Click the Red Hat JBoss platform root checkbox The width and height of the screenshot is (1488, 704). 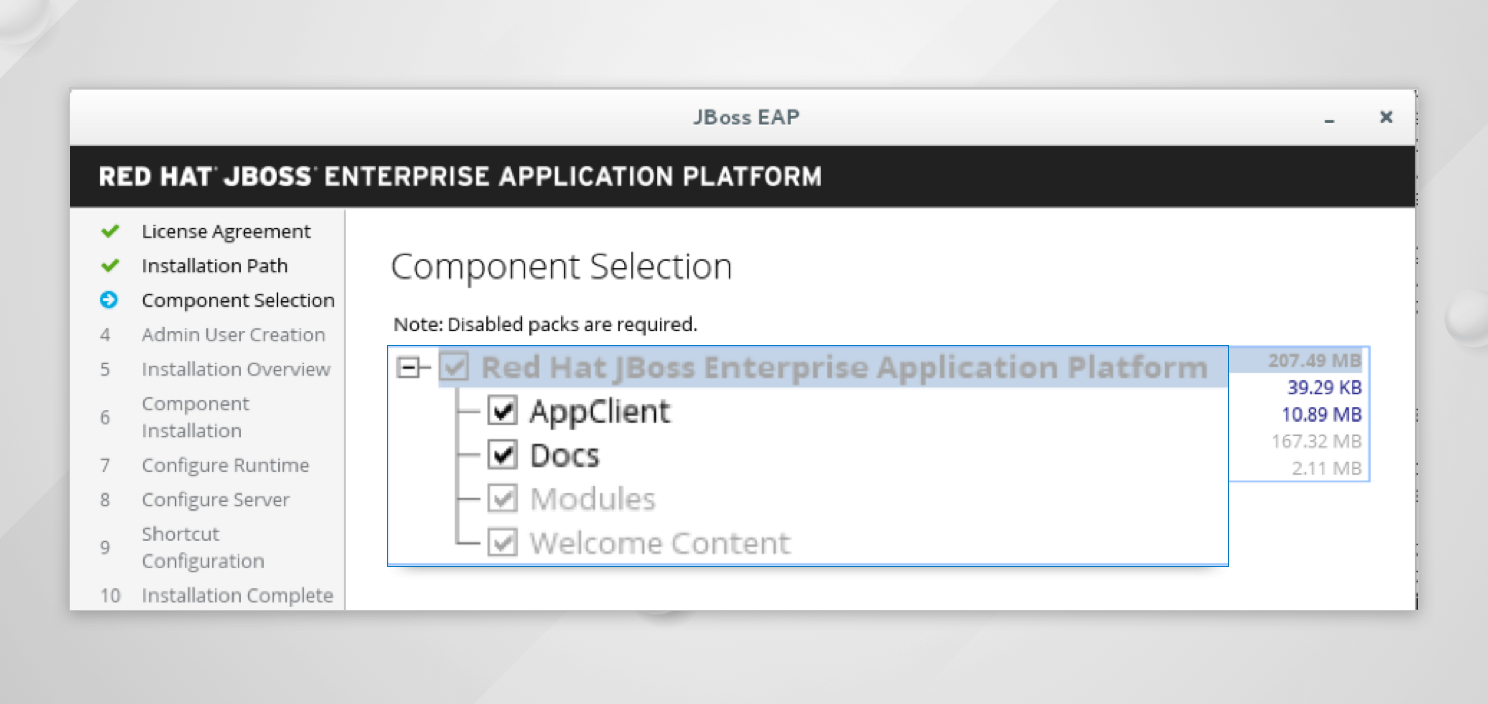click(455, 367)
